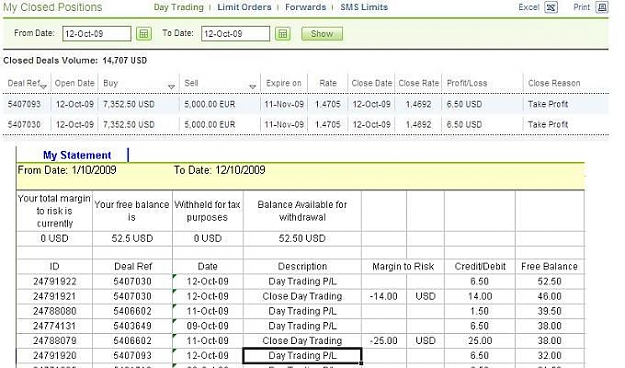625x368 pixels.
Task: Click the -25.00 margin to risk cell
Action: (383, 340)
